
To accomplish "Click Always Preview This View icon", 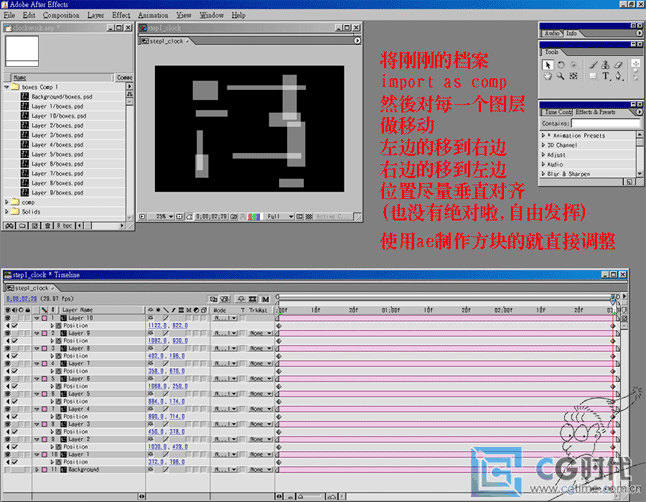I will point(142,216).
